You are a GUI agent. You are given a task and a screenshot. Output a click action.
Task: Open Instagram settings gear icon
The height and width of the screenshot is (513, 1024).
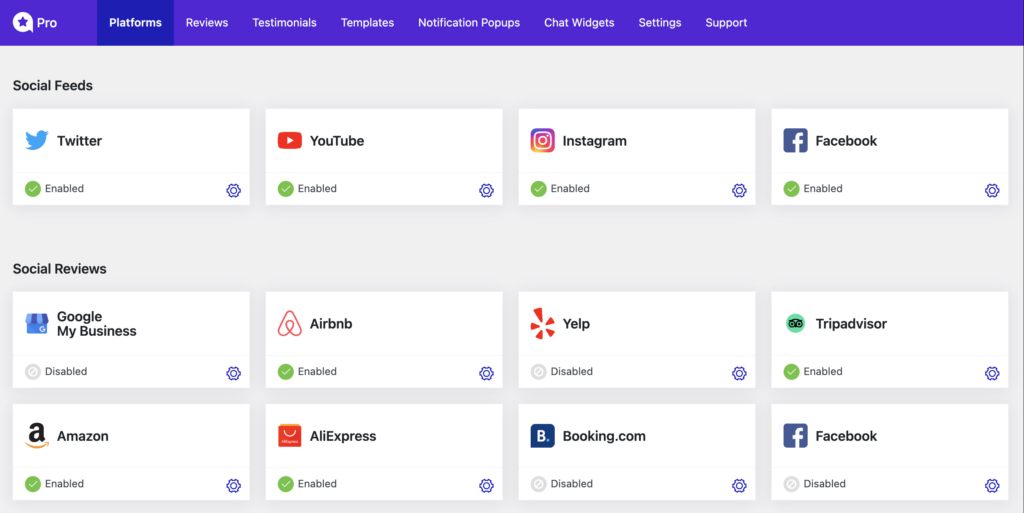pyautogui.click(x=739, y=191)
